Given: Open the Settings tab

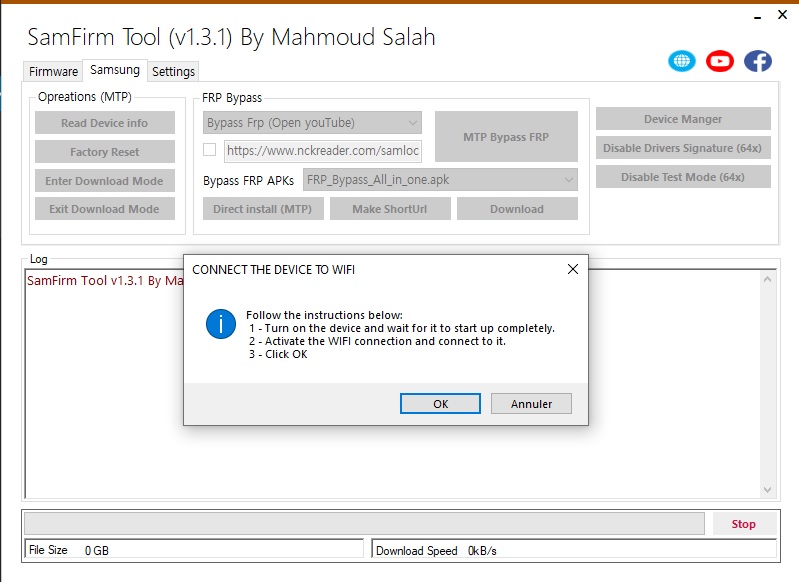Looking at the screenshot, I should [173, 71].
